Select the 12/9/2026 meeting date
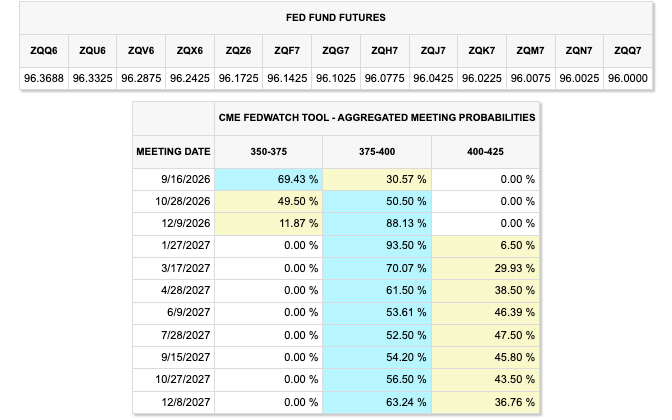Image resolution: width=672 pixels, height=420 pixels. coord(174,223)
